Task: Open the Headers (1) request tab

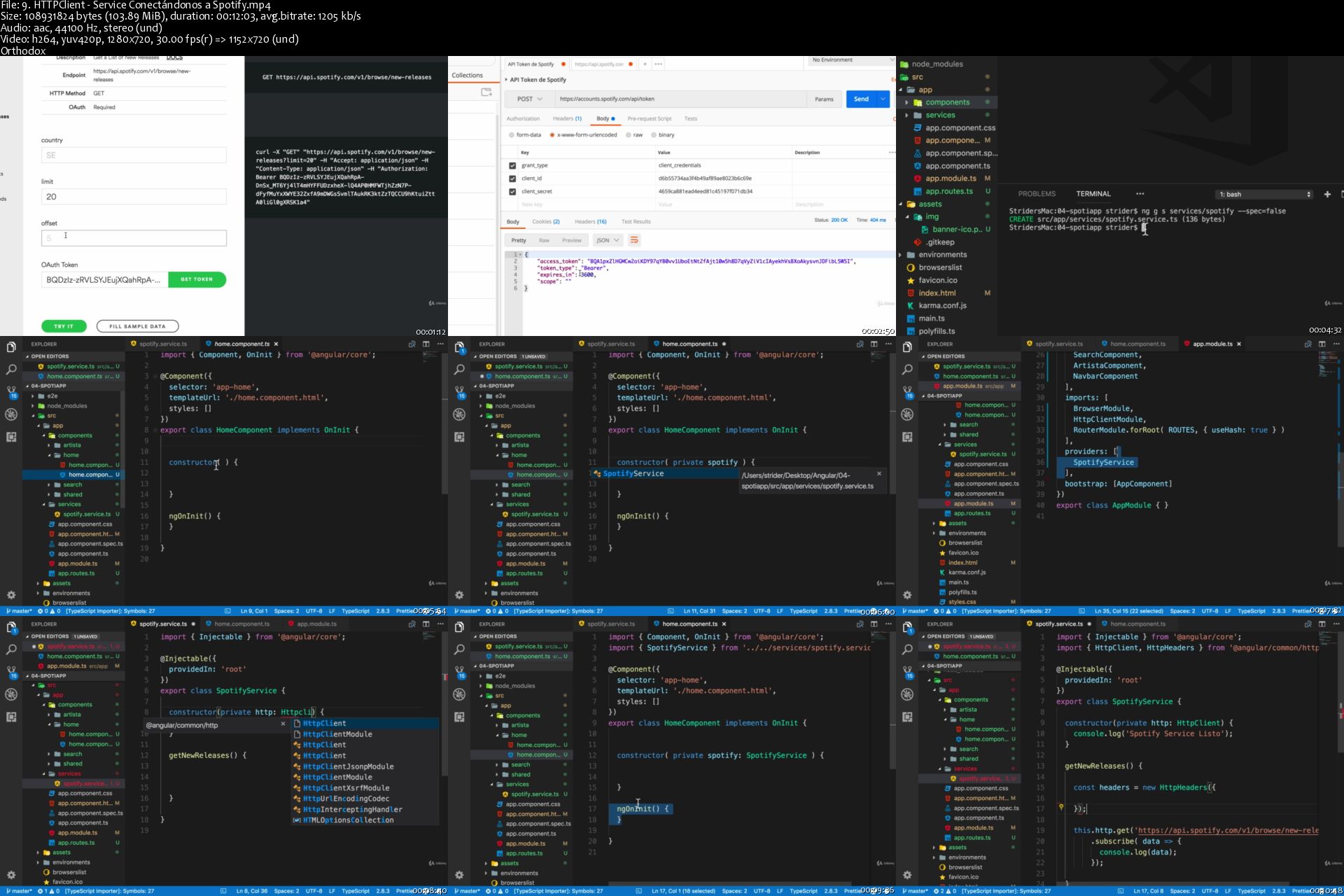Action: click(567, 119)
